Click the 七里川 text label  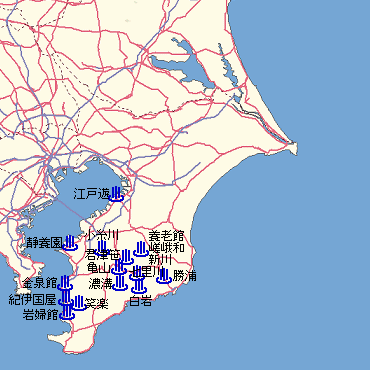(x=147, y=271)
